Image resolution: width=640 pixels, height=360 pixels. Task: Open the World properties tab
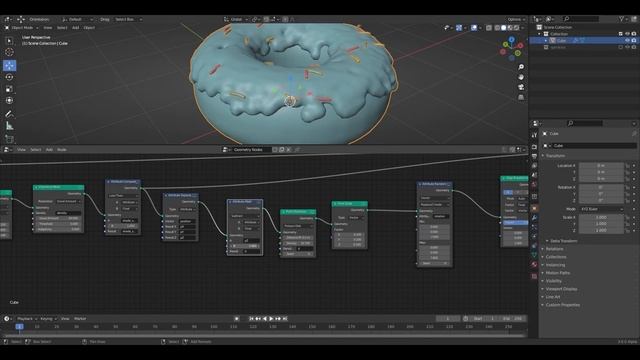[x=534, y=184]
